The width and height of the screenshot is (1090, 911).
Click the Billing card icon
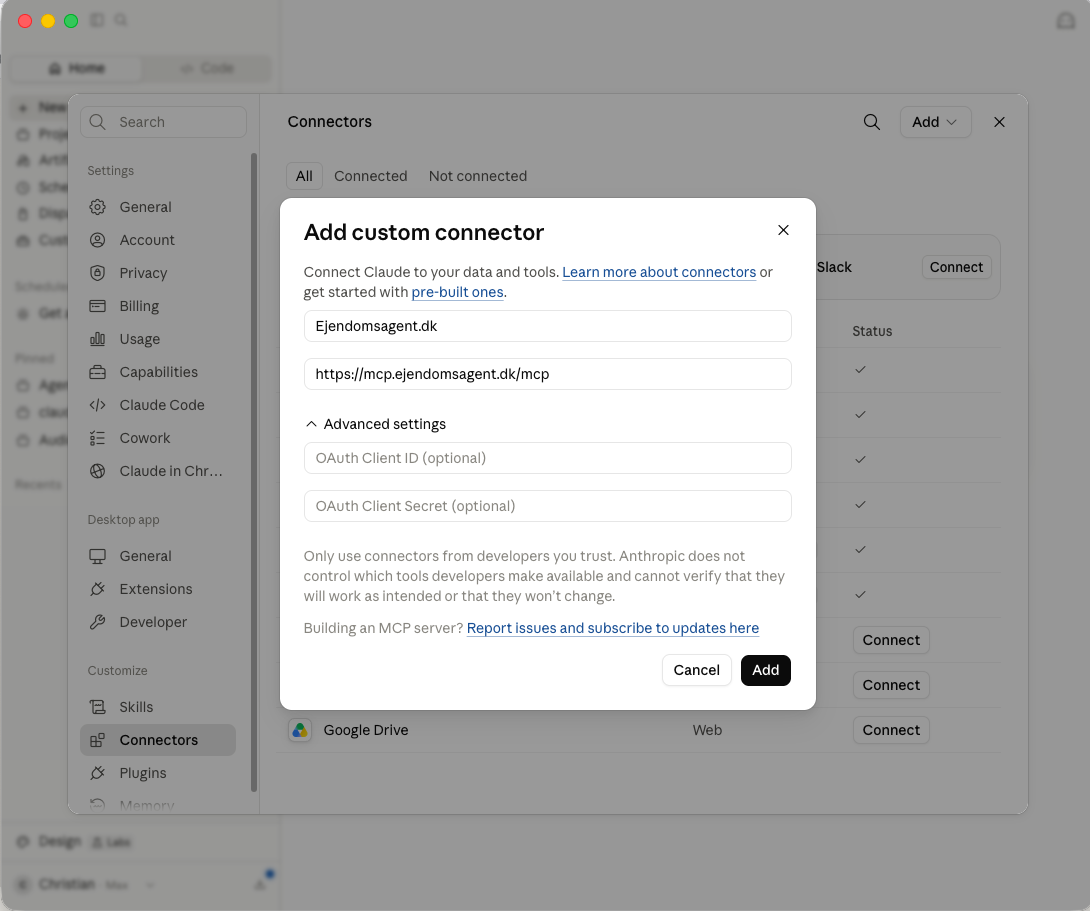point(97,306)
